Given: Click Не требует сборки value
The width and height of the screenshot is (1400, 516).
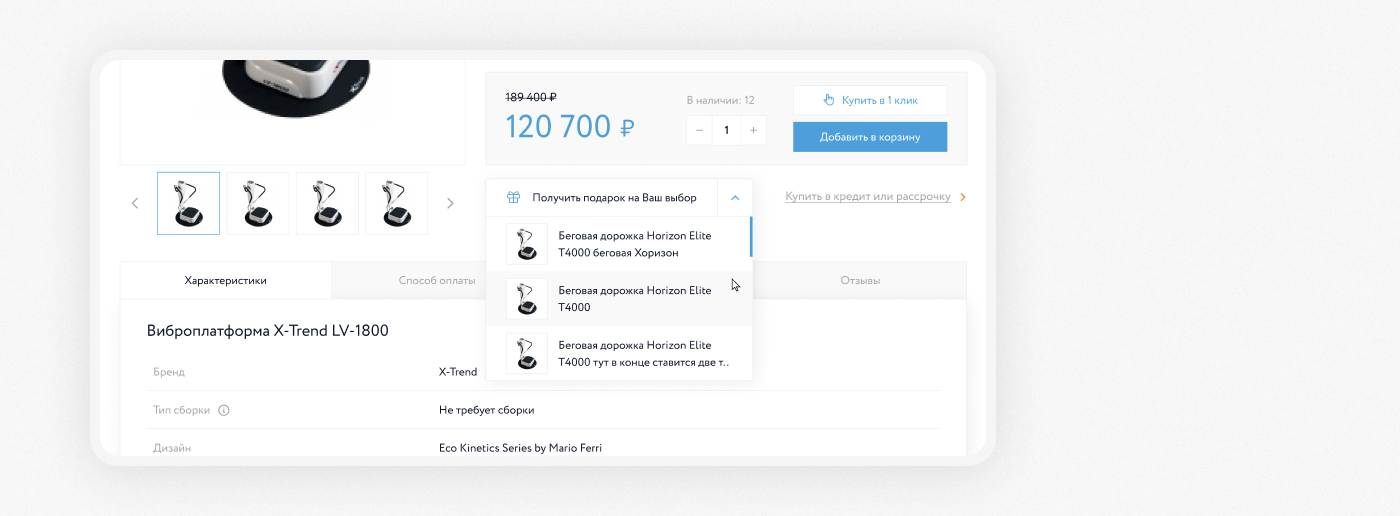Looking at the screenshot, I should point(487,410).
